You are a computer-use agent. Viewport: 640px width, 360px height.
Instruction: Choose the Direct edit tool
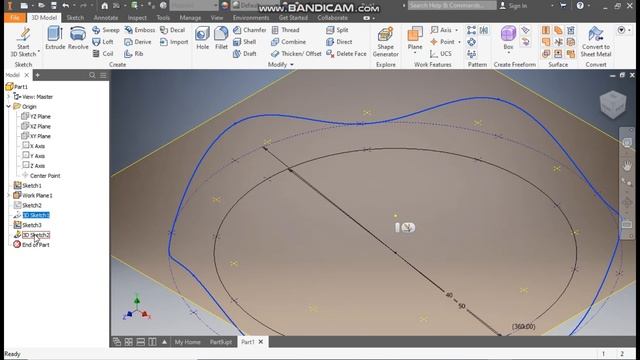point(339,42)
